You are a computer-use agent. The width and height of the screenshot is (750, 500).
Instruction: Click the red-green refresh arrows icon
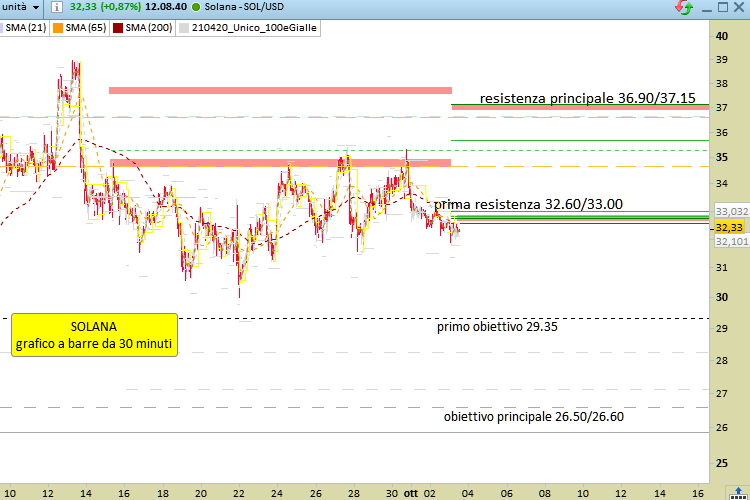pos(684,7)
